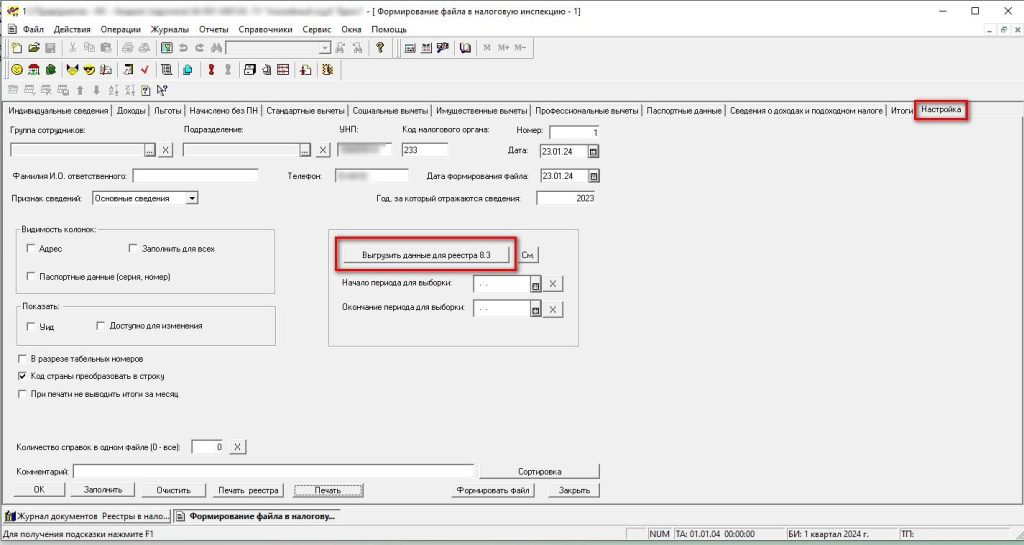Toggle Код страны преобразовать в строку checkbox
The image size is (1024, 545).
click(23, 376)
